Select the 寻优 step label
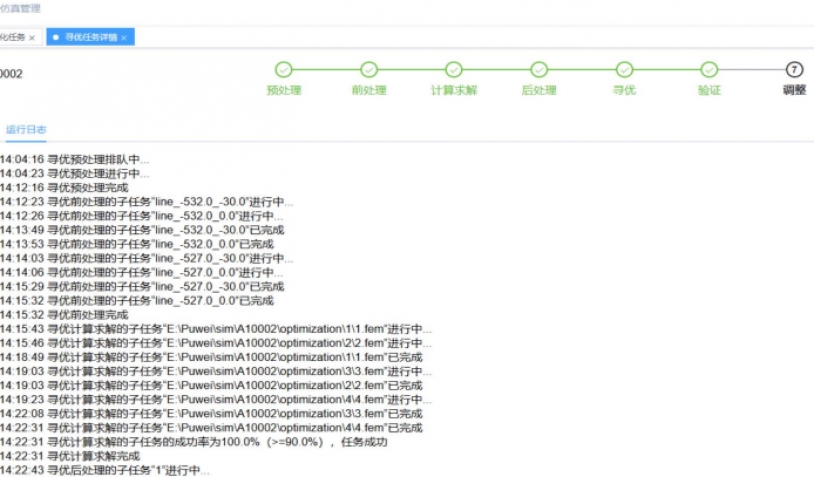Screen dimensions: 814x477 [624, 90]
